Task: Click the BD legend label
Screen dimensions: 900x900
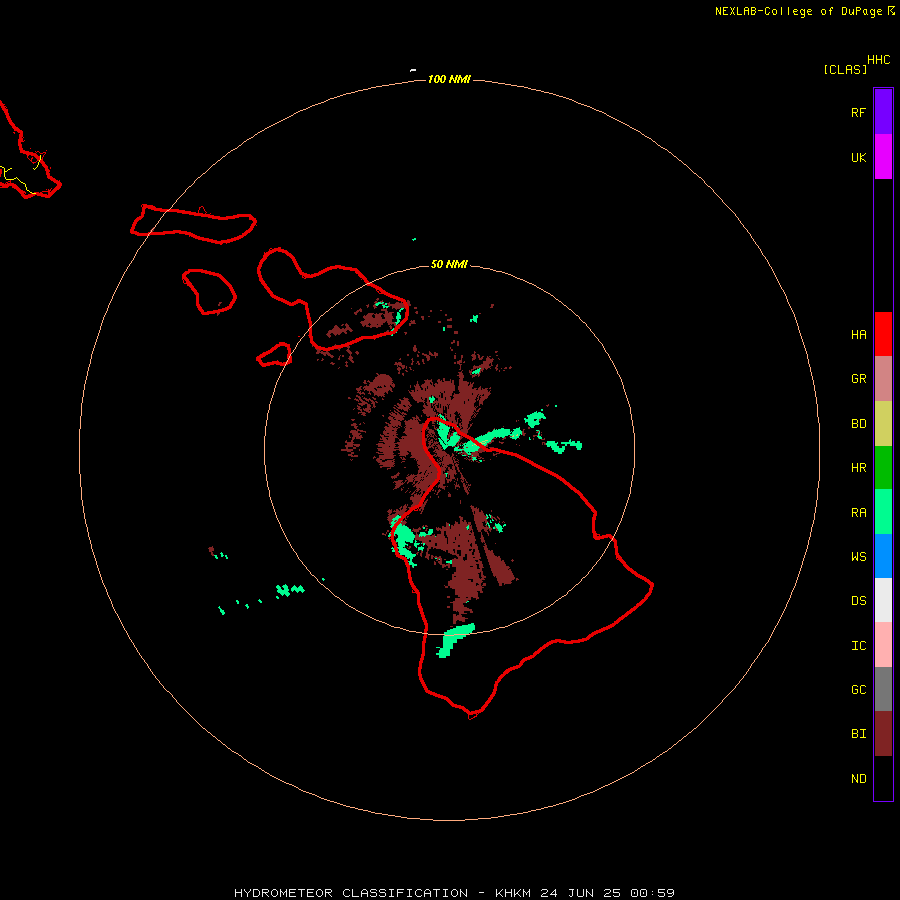Action: click(858, 424)
